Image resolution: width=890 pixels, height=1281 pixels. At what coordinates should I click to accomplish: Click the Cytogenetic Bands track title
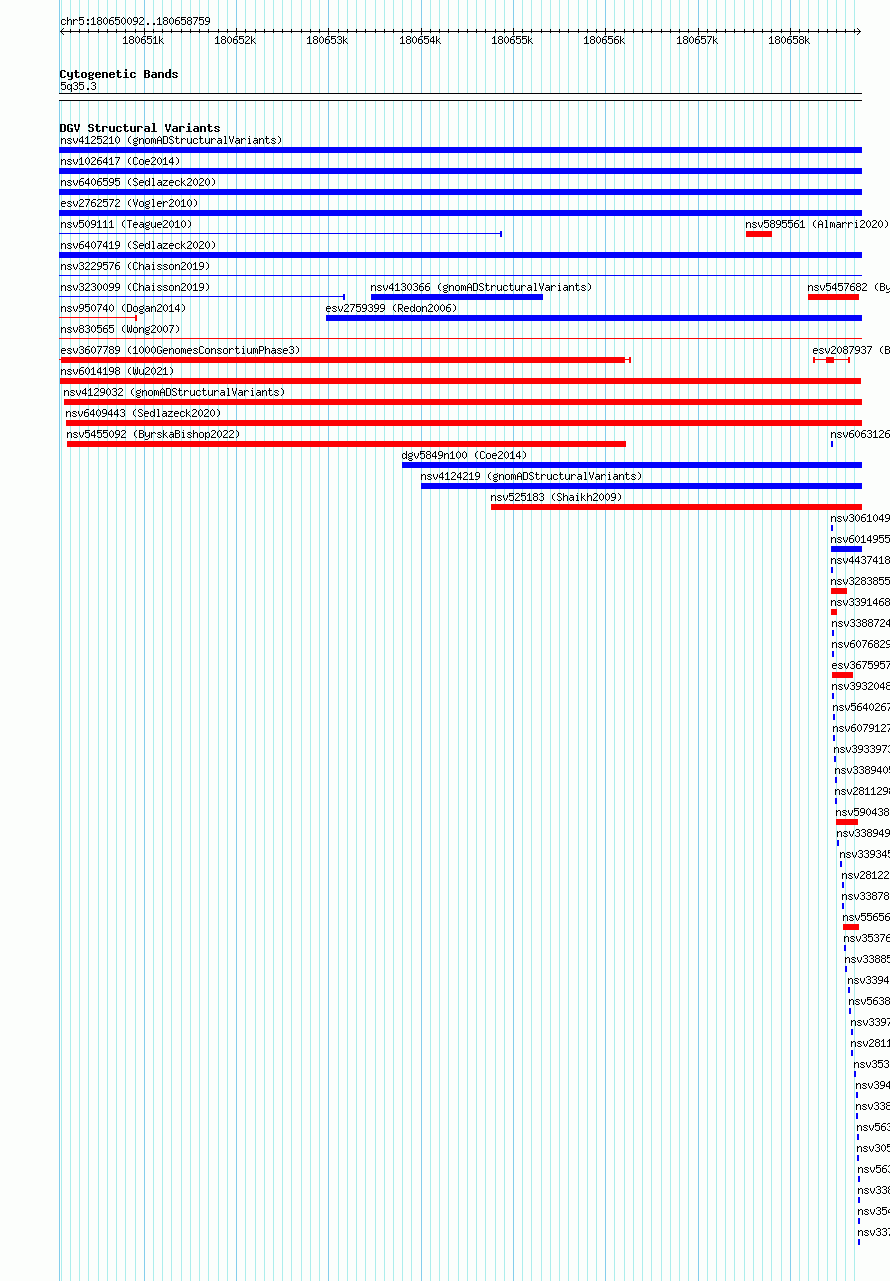[119, 74]
